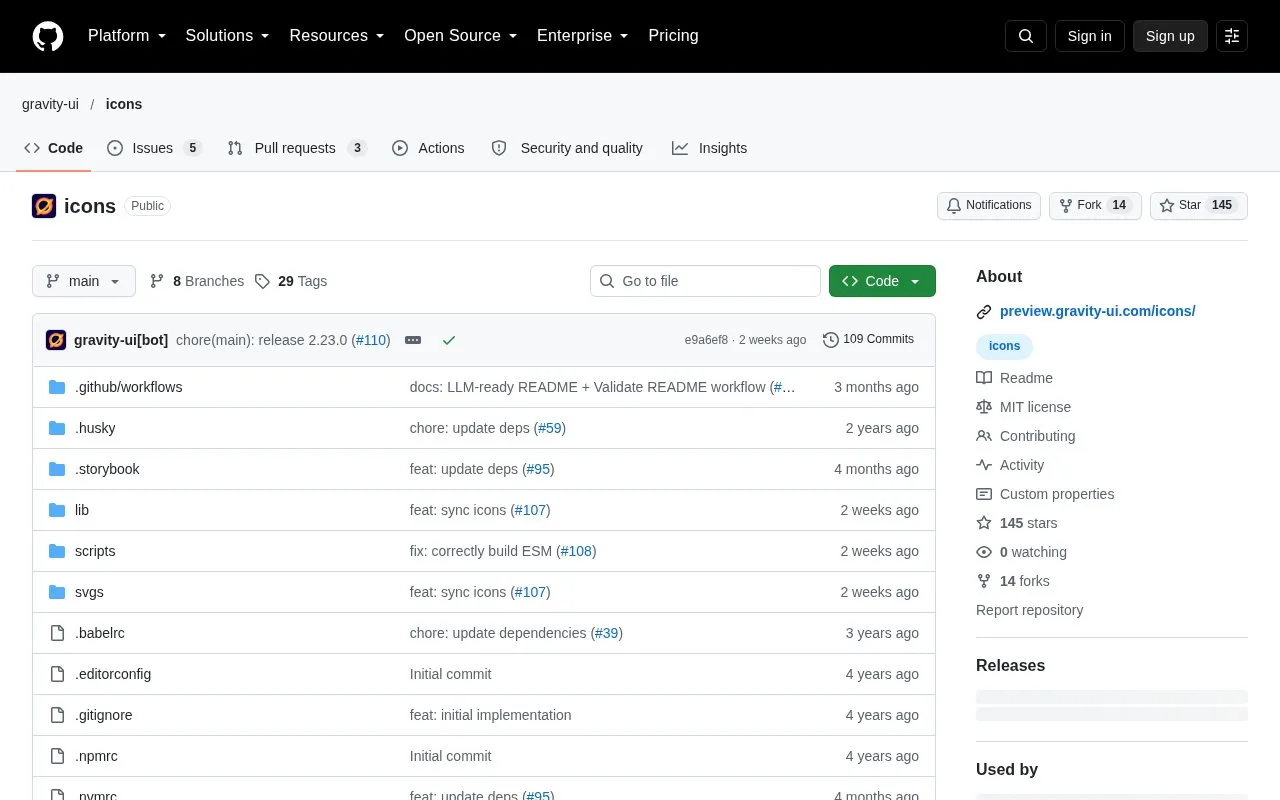
Task: Click the svgs folder icon
Action: click(57, 592)
